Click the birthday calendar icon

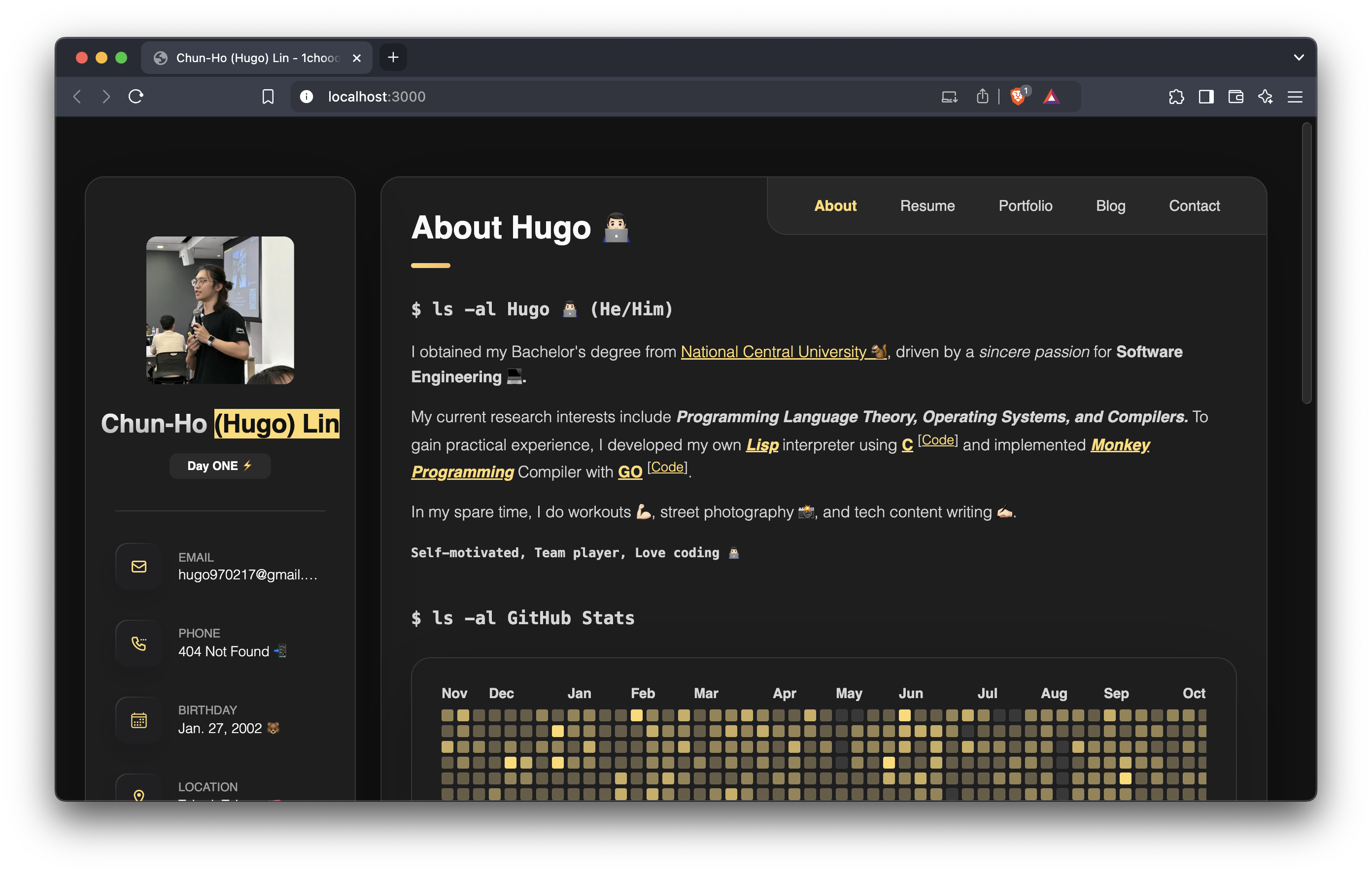[139, 718]
